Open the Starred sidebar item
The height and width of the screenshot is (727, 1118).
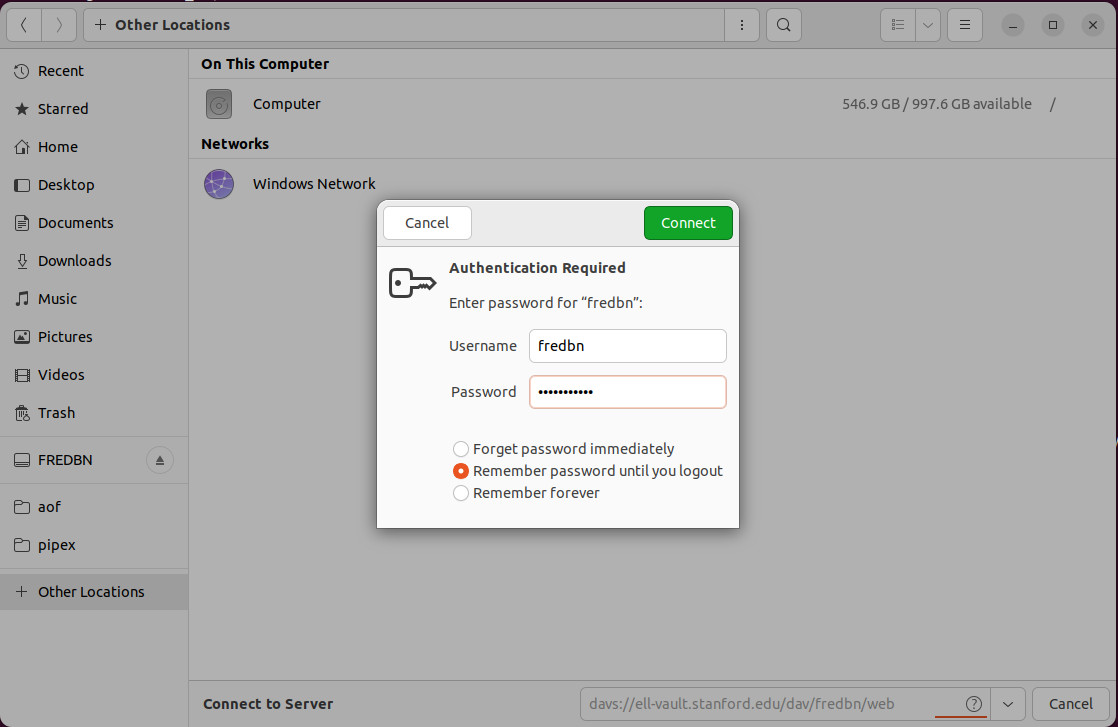(63, 109)
